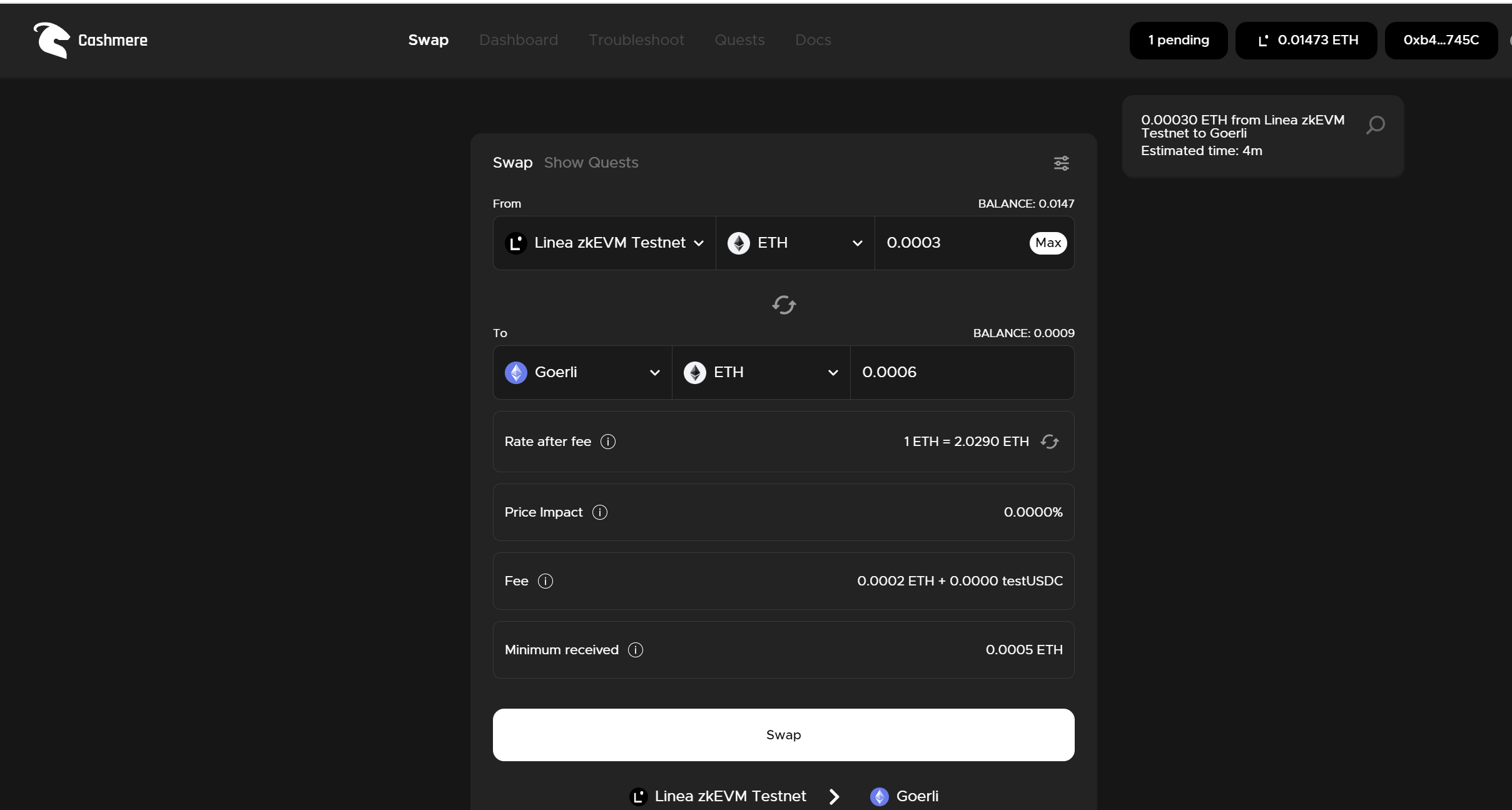Click Rate after fee info icon

607,442
